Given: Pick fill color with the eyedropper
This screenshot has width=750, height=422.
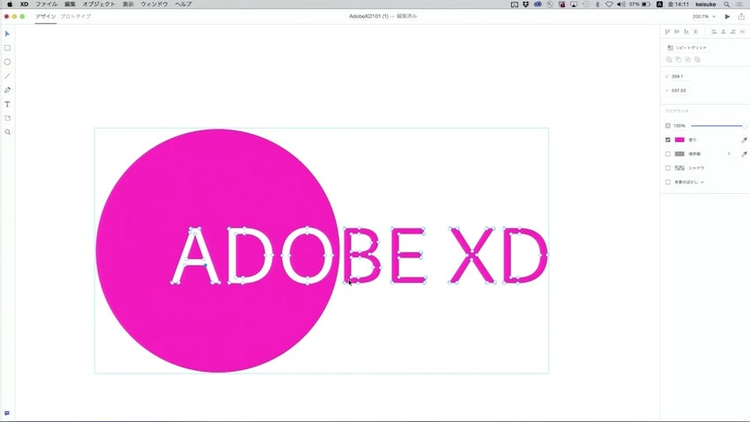Looking at the screenshot, I should point(744,140).
